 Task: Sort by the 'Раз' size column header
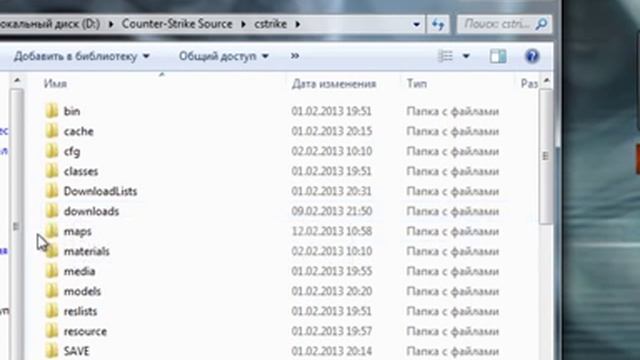529,84
